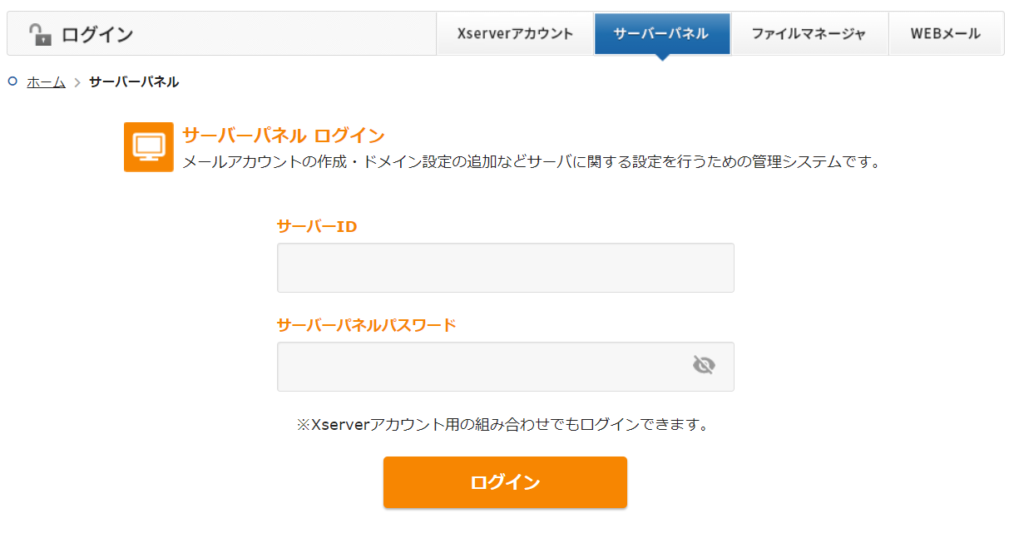1024x533 pixels.
Task: Toggle password visibility with the eye-slash icon
Action: coord(703,364)
